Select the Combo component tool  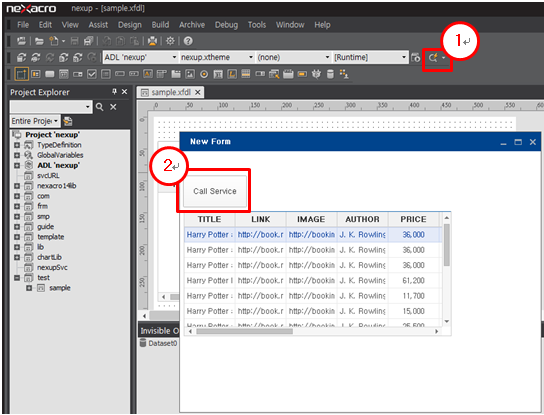pos(78,74)
